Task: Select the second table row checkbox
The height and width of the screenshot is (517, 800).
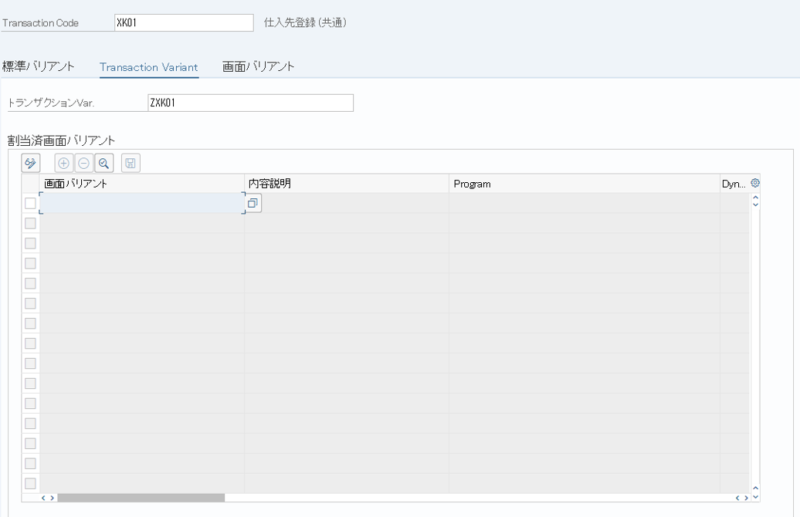Action: [30, 223]
